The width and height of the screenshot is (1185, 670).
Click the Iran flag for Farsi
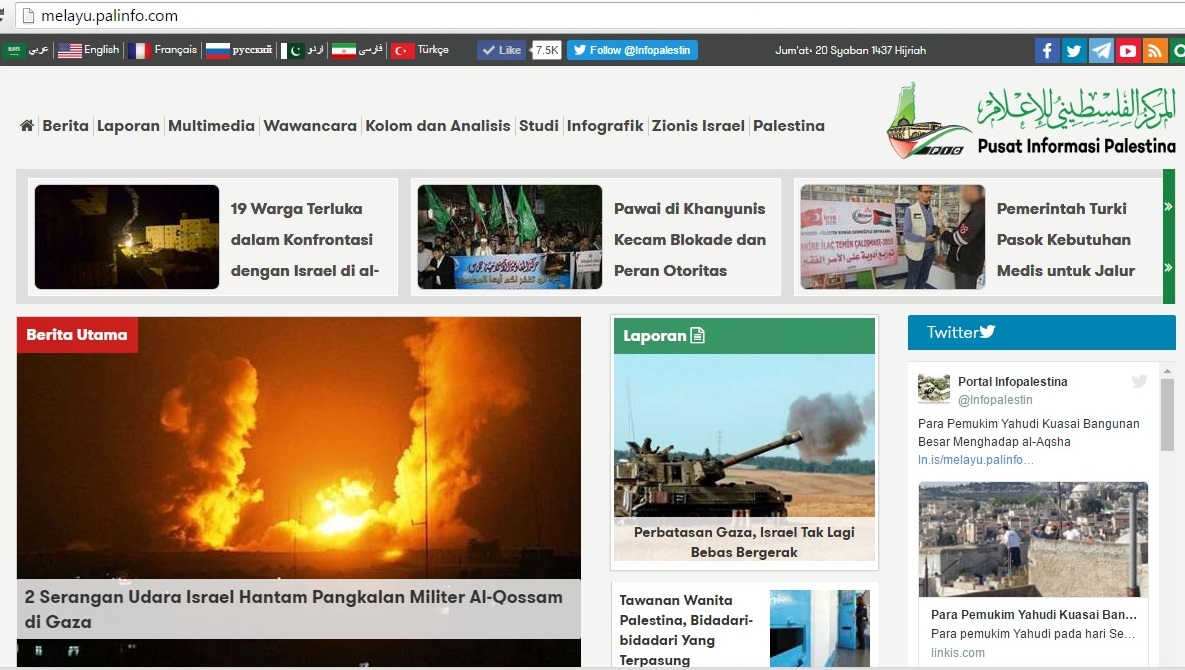pos(344,50)
